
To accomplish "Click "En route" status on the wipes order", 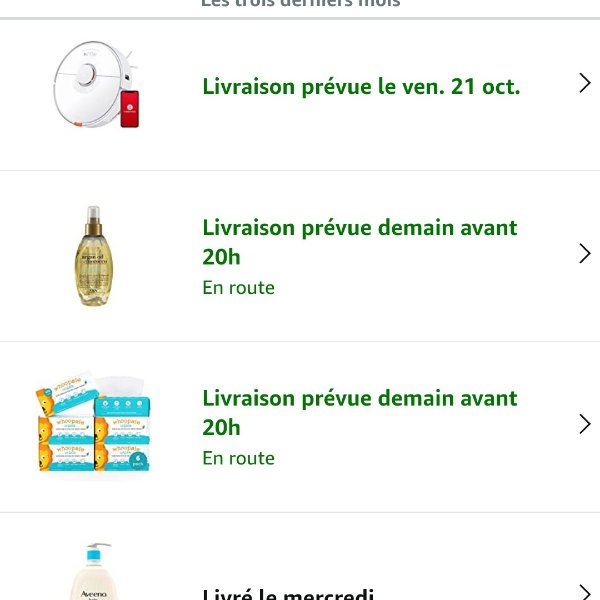I will [x=238, y=459].
